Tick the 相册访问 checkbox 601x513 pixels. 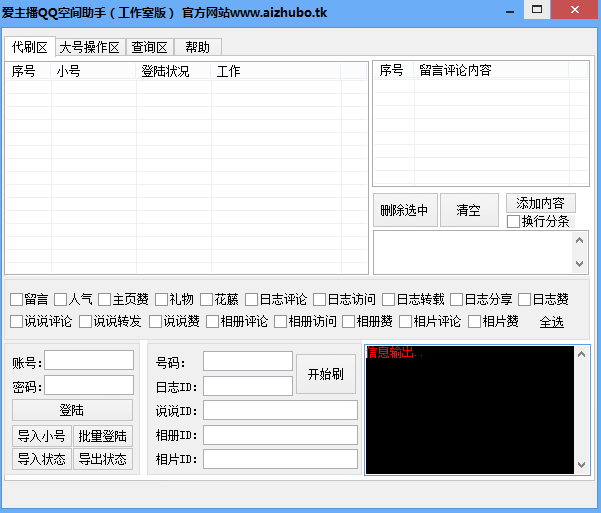pos(281,322)
